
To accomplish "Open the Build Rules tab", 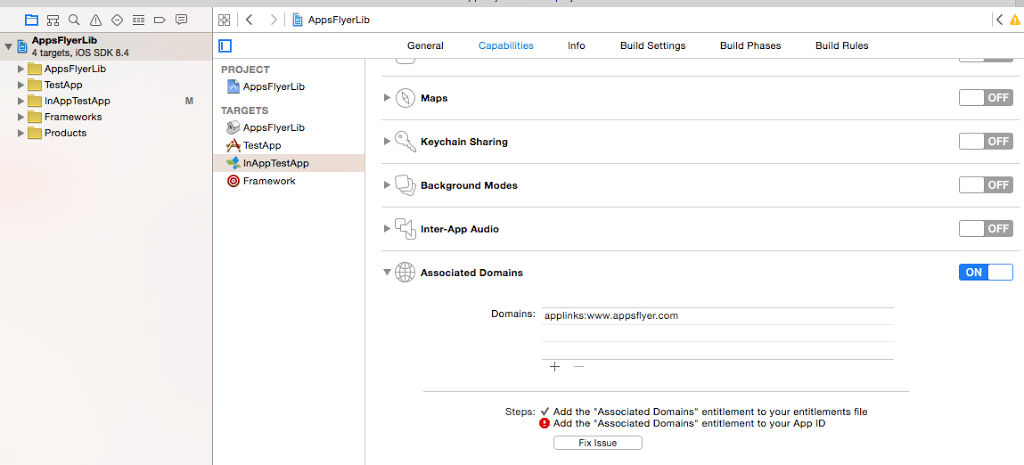I will coord(842,46).
